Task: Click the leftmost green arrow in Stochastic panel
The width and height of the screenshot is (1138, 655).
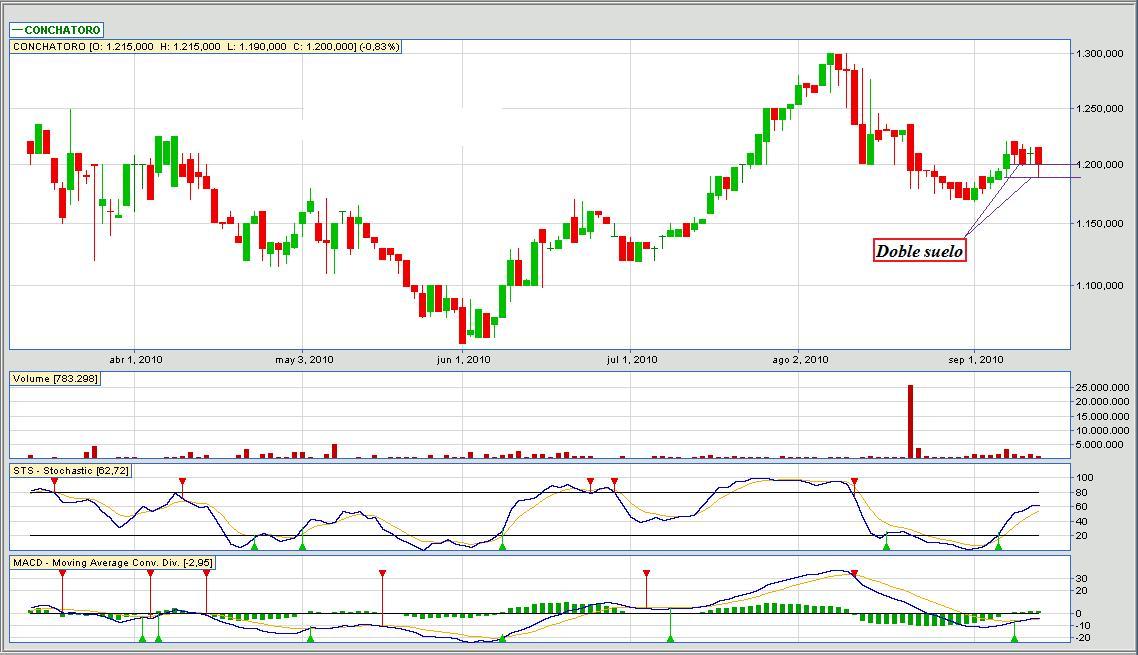Action: point(254,545)
